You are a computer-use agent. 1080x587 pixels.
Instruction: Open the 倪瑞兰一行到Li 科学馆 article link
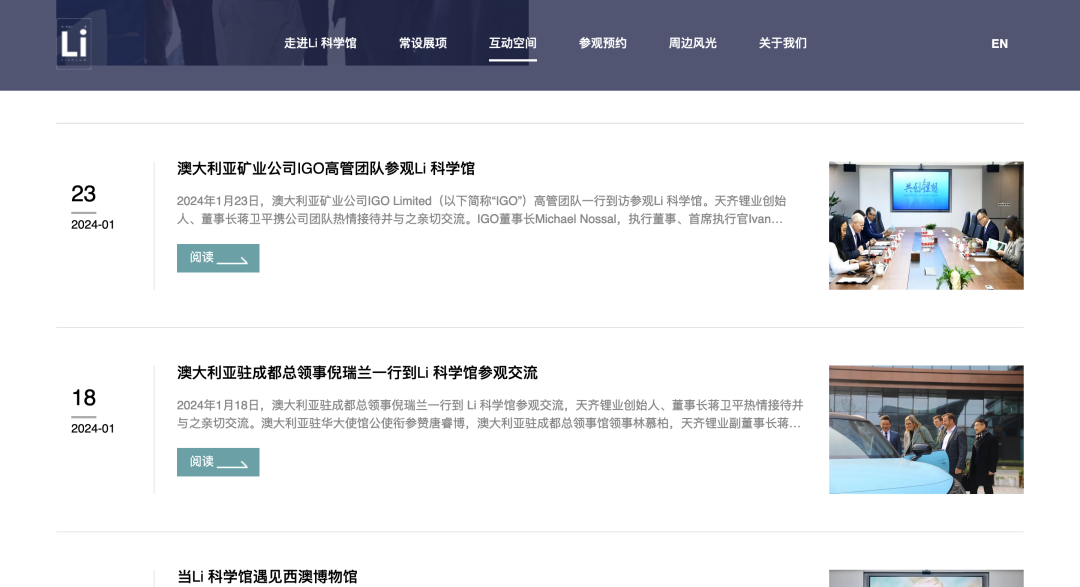click(357, 373)
